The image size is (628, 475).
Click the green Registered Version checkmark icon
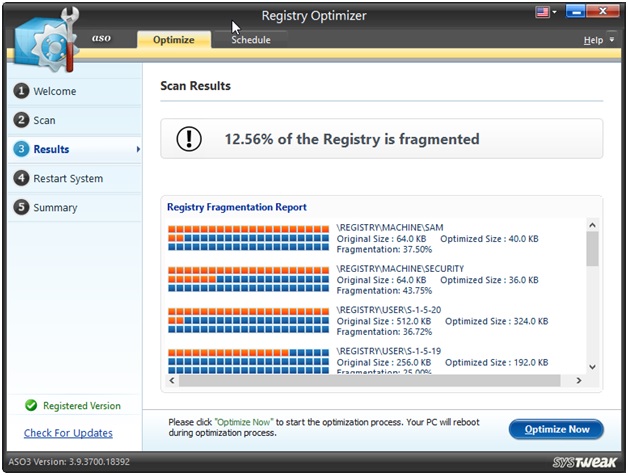point(31,406)
